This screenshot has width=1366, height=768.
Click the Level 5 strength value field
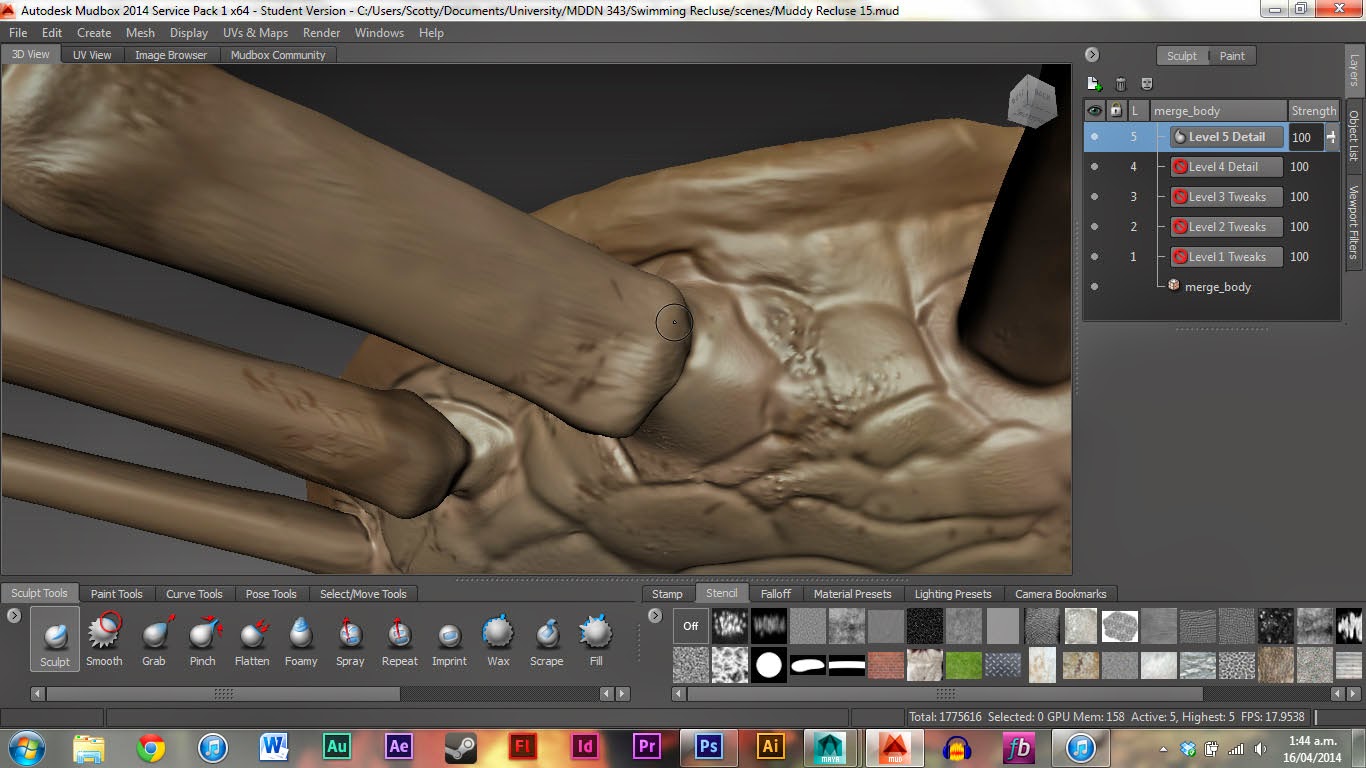(x=1306, y=138)
